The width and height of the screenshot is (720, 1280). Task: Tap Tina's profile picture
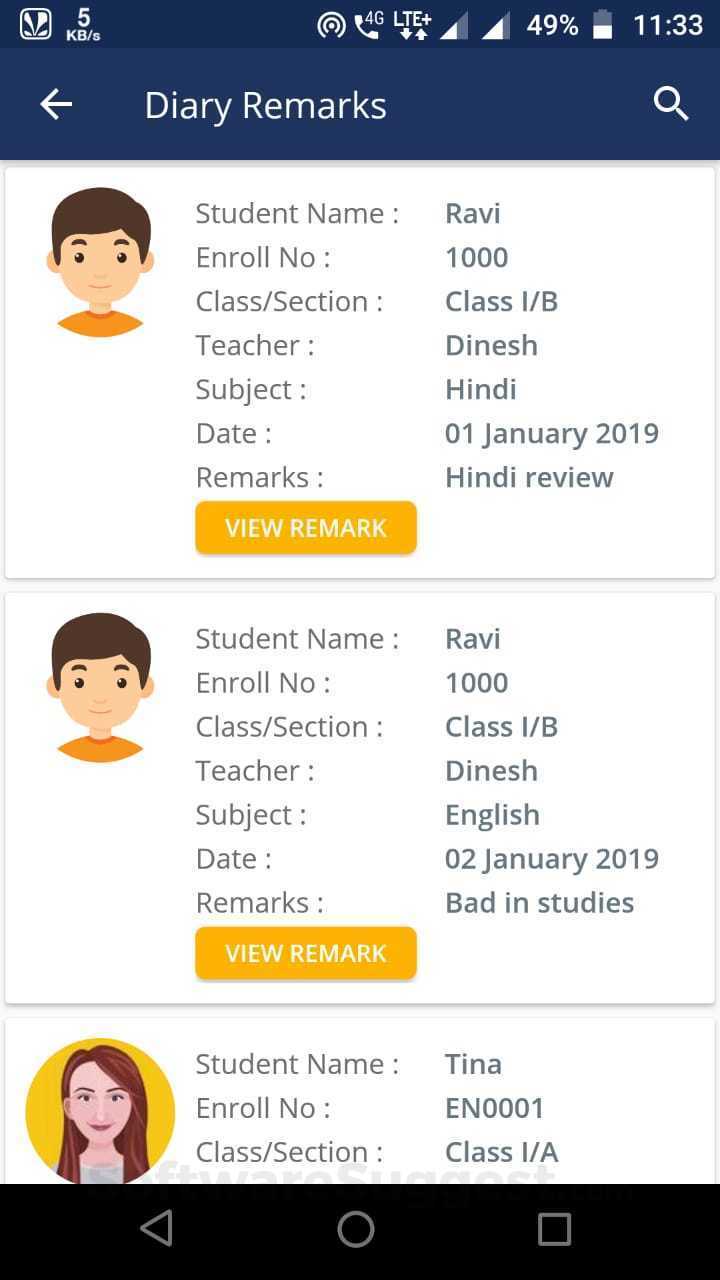(100, 1110)
